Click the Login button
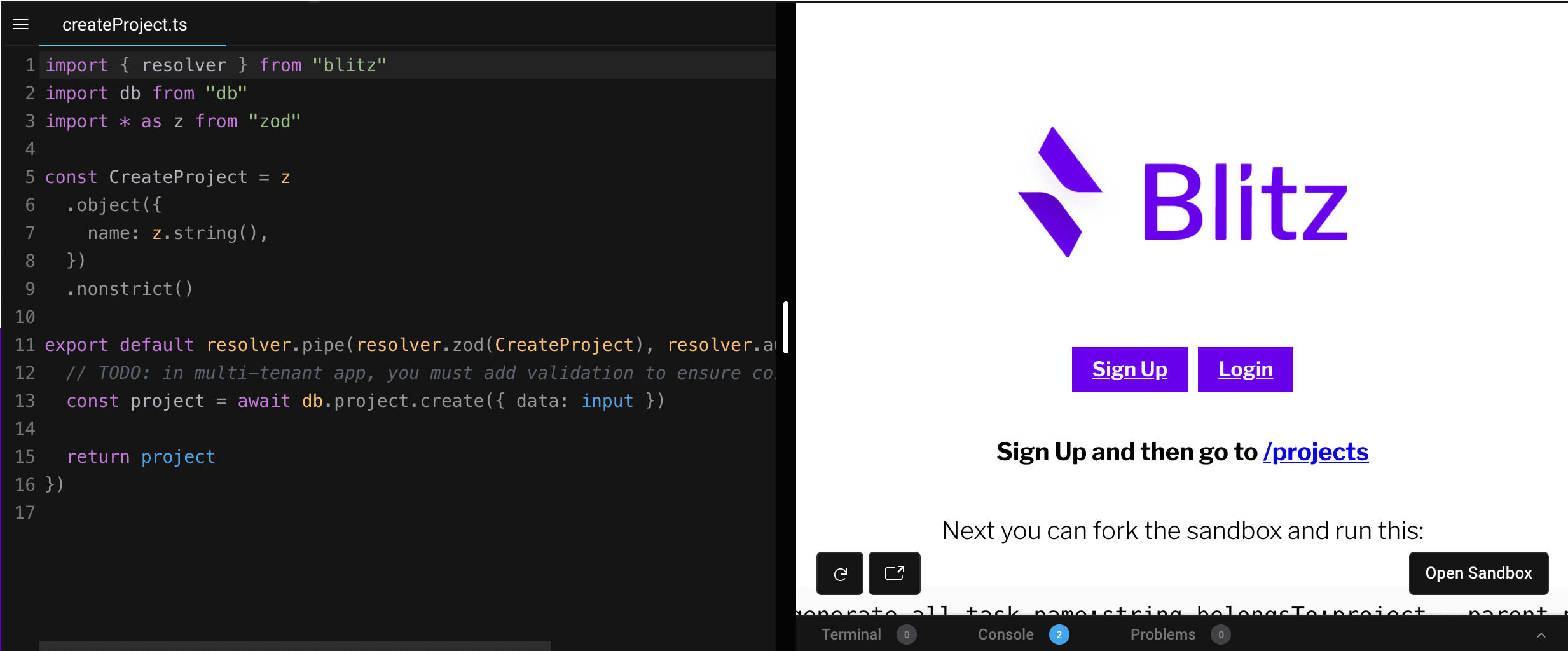The height and width of the screenshot is (651, 1568). [1244, 369]
